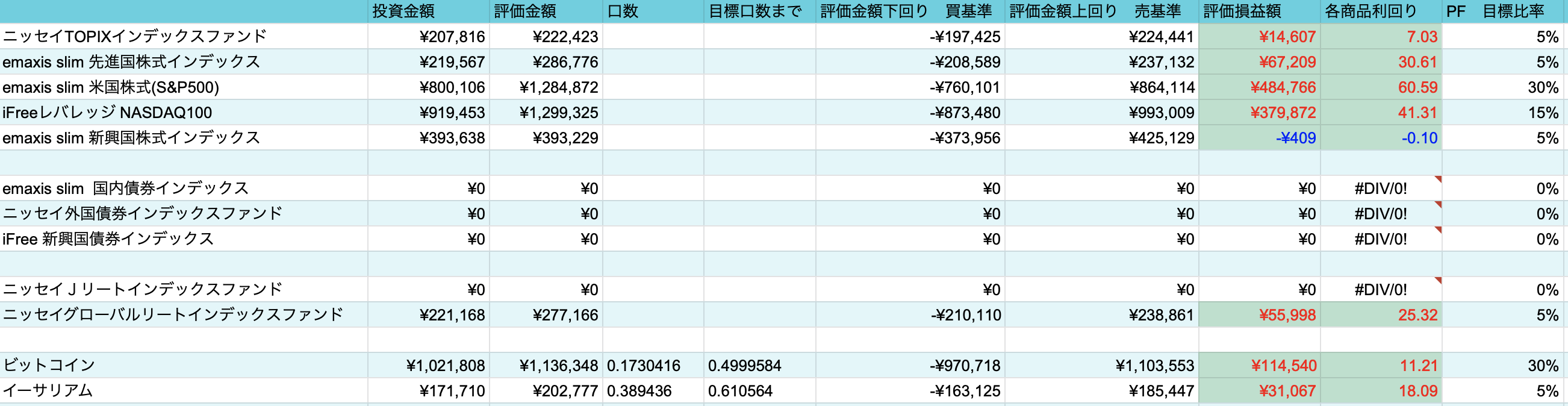The image size is (1568, 406).
Task: Click the iFreeレバレッジ NASDAQ100 cell
Action: pyautogui.click(x=184, y=113)
